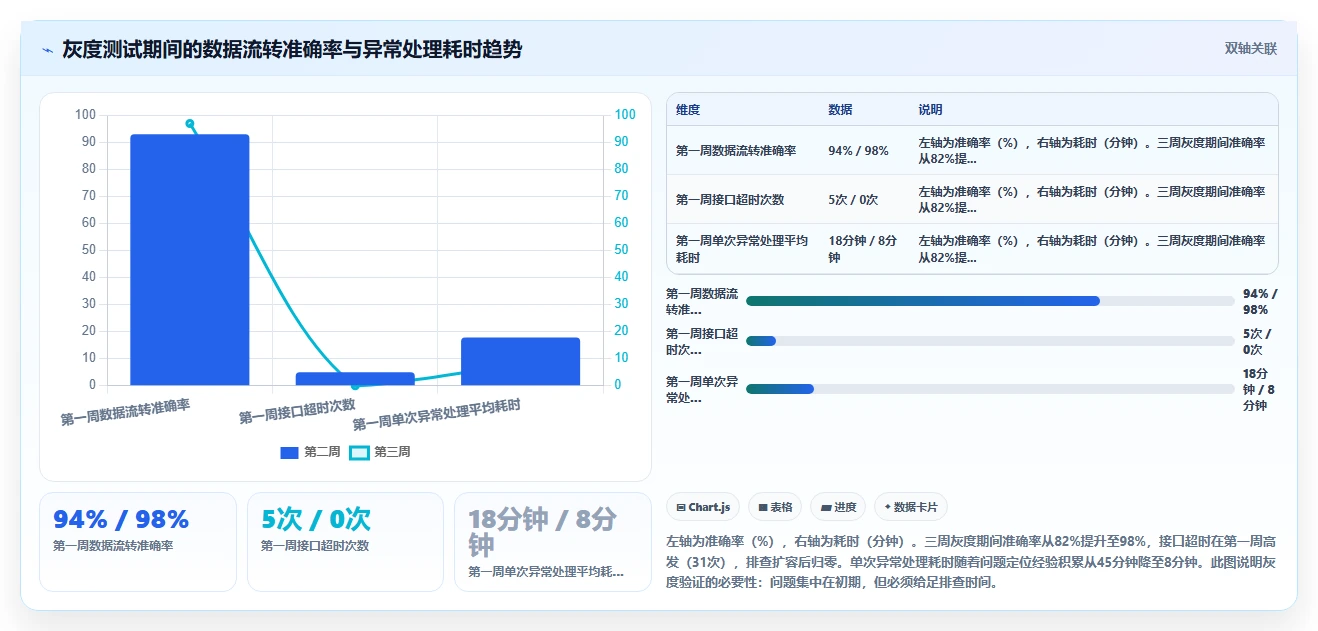Open the 94% / 98% stat card
The height and width of the screenshot is (631, 1318).
tap(138, 542)
